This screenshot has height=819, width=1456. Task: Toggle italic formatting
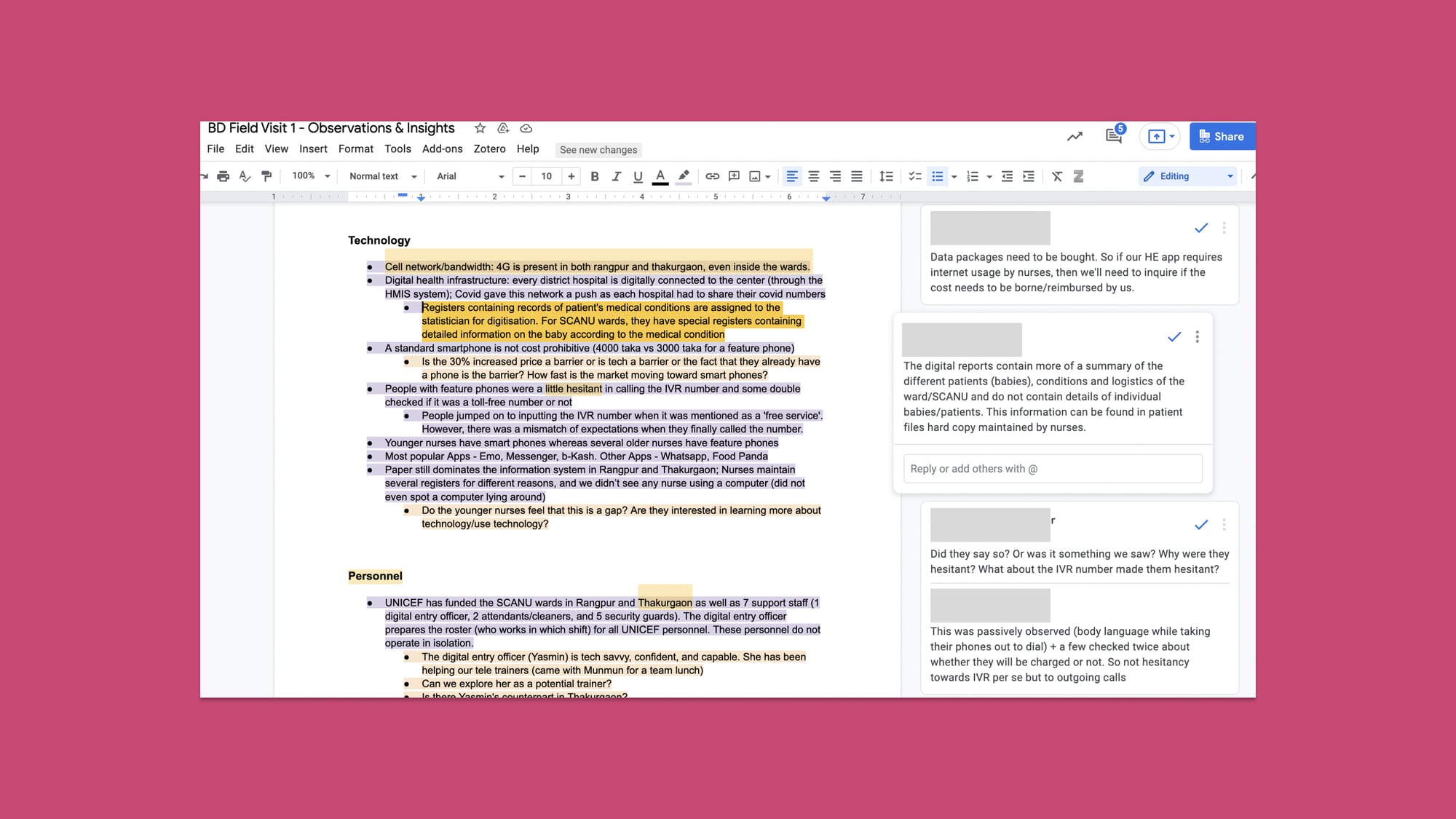(x=616, y=176)
